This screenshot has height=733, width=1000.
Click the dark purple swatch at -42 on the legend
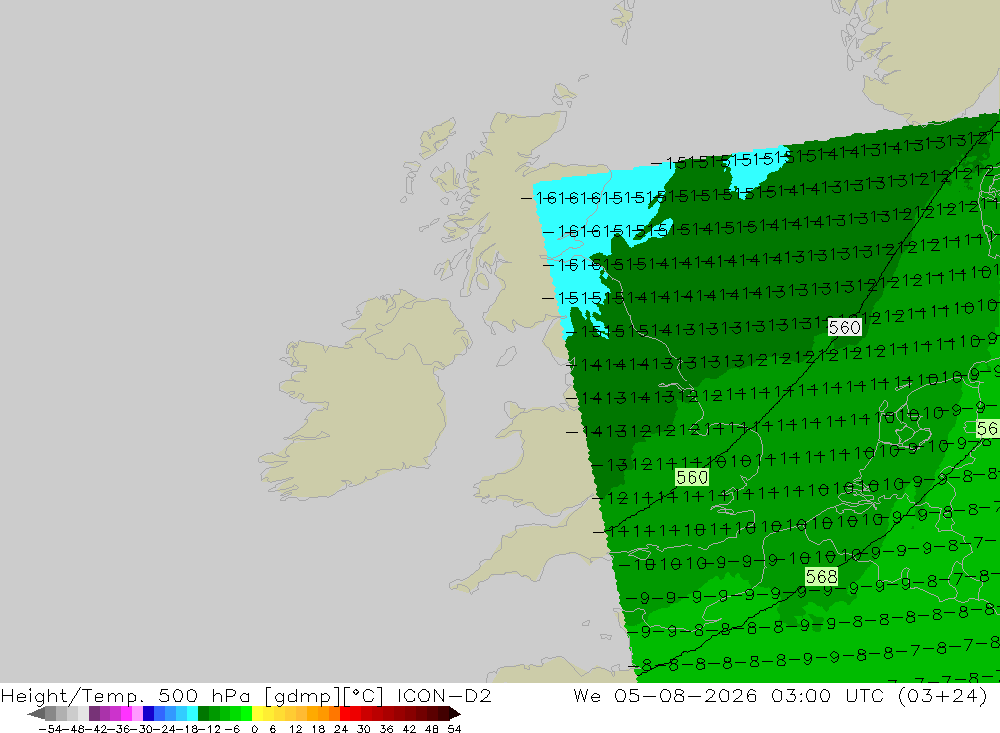click(94, 713)
